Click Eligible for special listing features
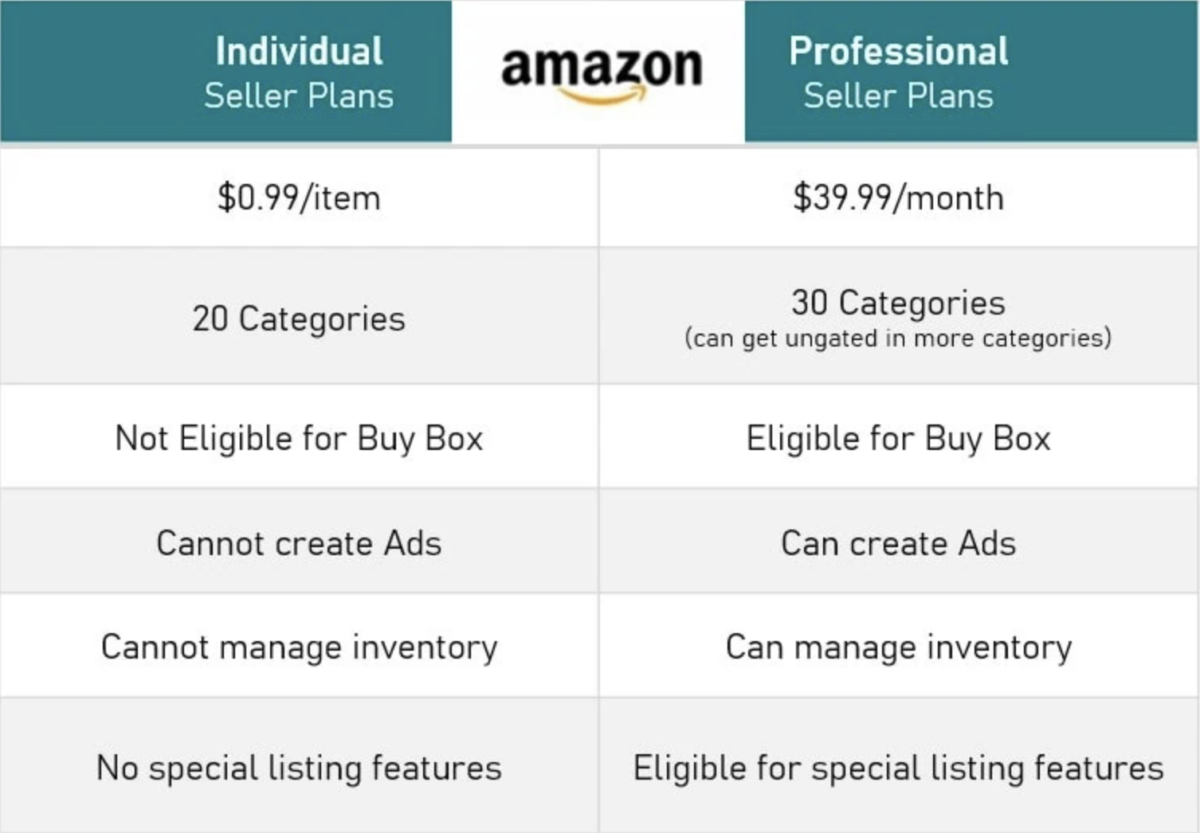 click(898, 768)
